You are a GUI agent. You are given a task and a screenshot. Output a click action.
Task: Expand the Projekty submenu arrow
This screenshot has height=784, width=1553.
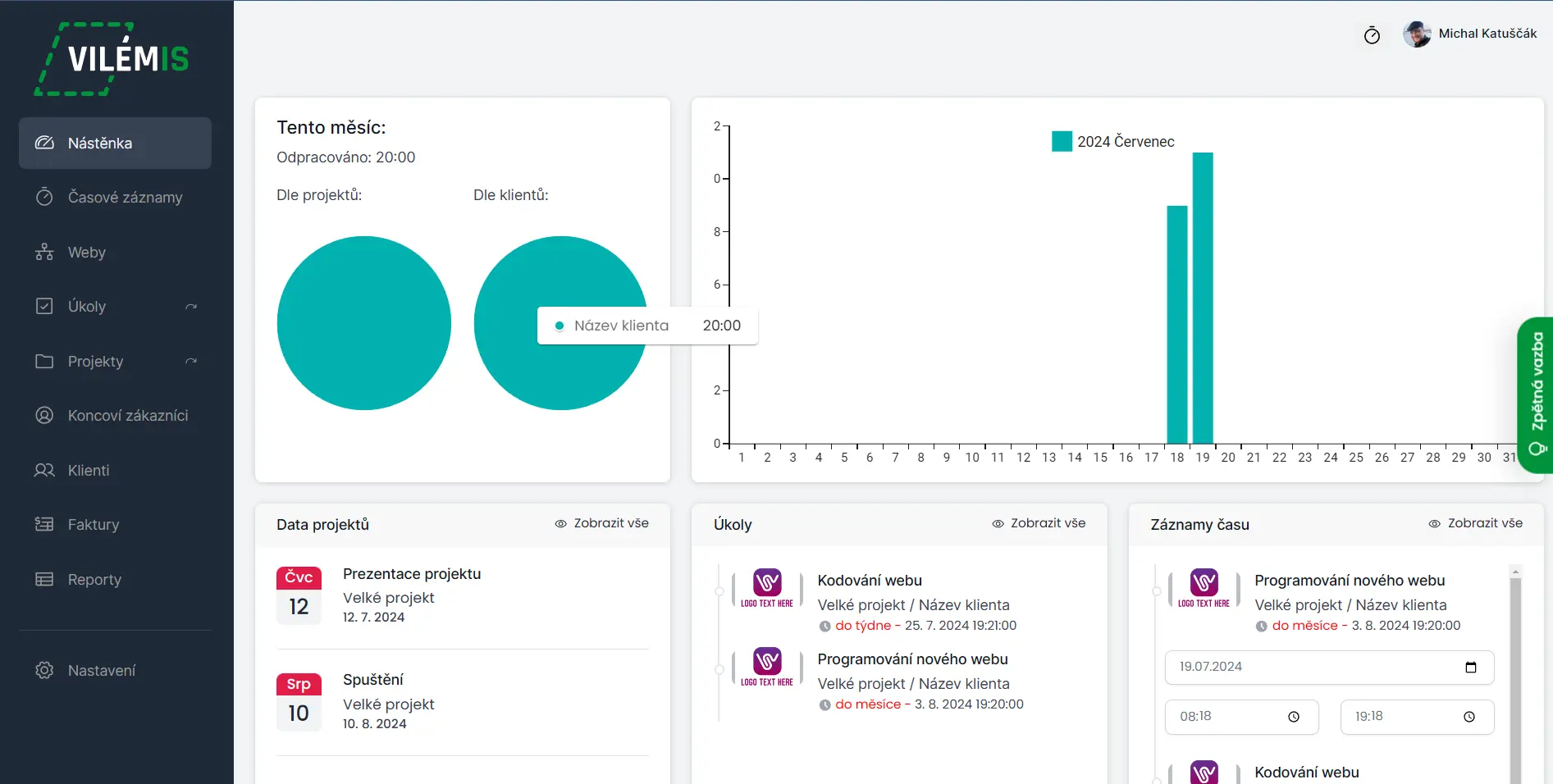tap(191, 362)
